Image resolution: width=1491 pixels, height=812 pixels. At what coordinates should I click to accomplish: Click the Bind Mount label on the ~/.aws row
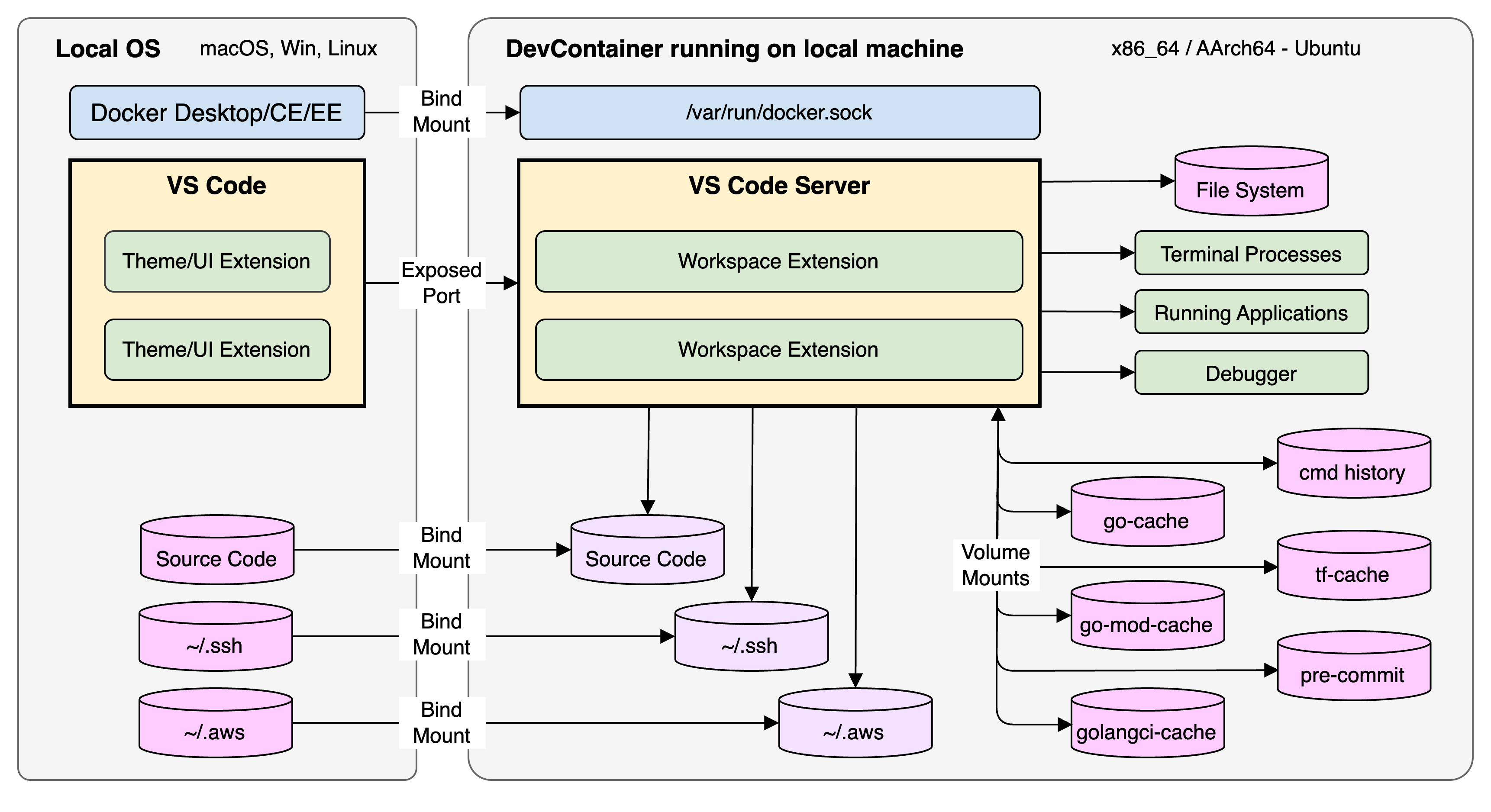(442, 723)
